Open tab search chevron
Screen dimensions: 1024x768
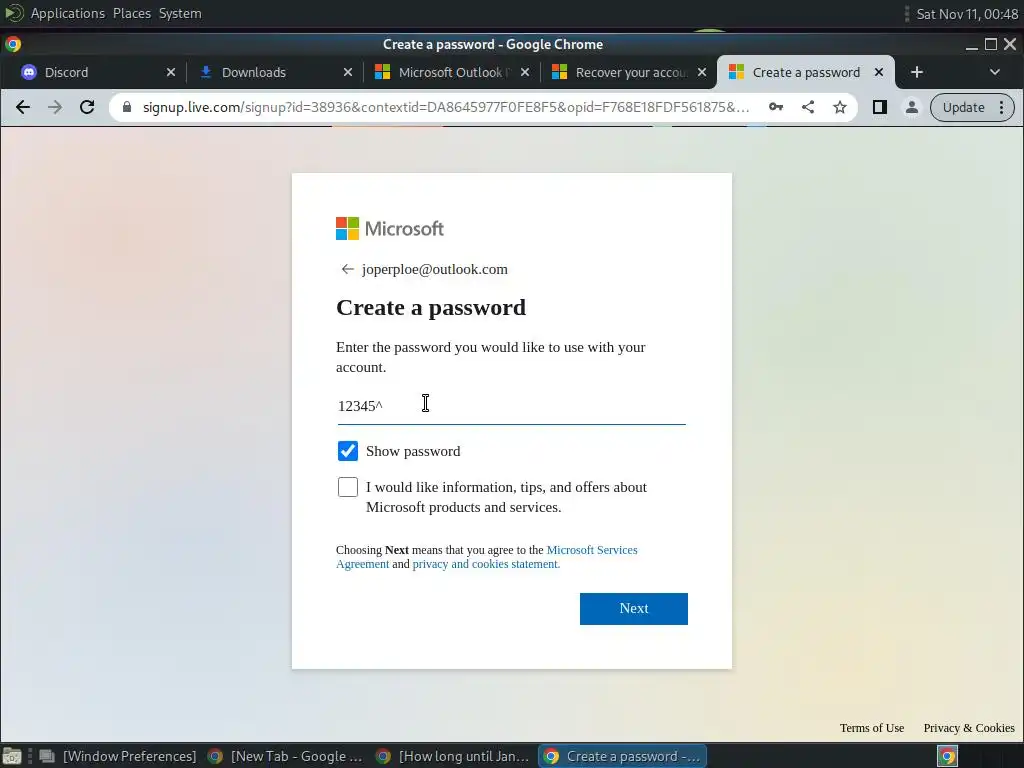point(995,72)
